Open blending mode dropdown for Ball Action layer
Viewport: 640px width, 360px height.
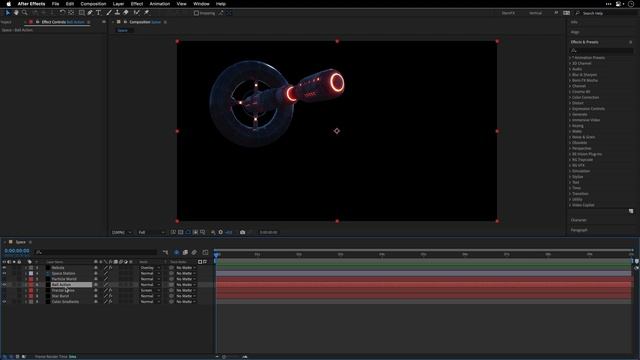click(x=150, y=284)
